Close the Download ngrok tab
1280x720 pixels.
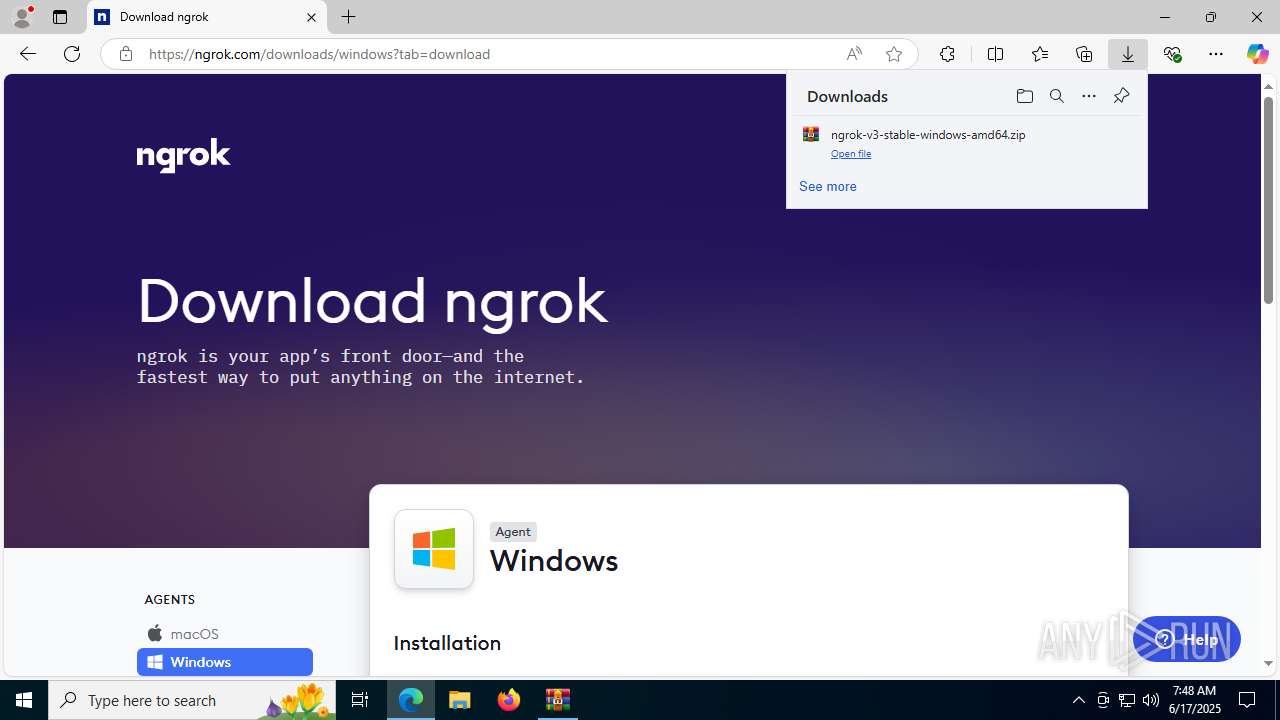(311, 17)
